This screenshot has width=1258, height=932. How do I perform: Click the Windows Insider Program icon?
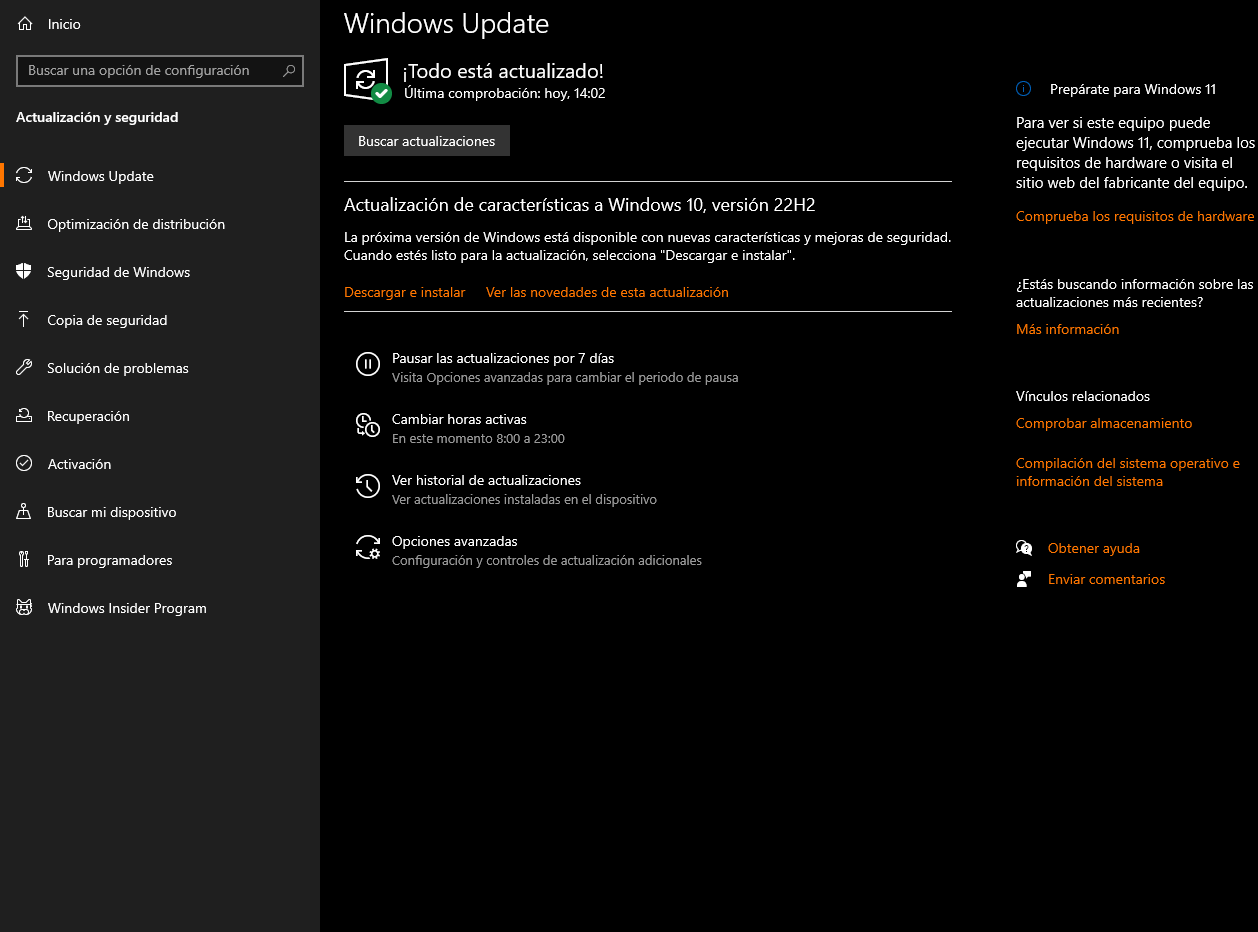pyautogui.click(x=25, y=608)
